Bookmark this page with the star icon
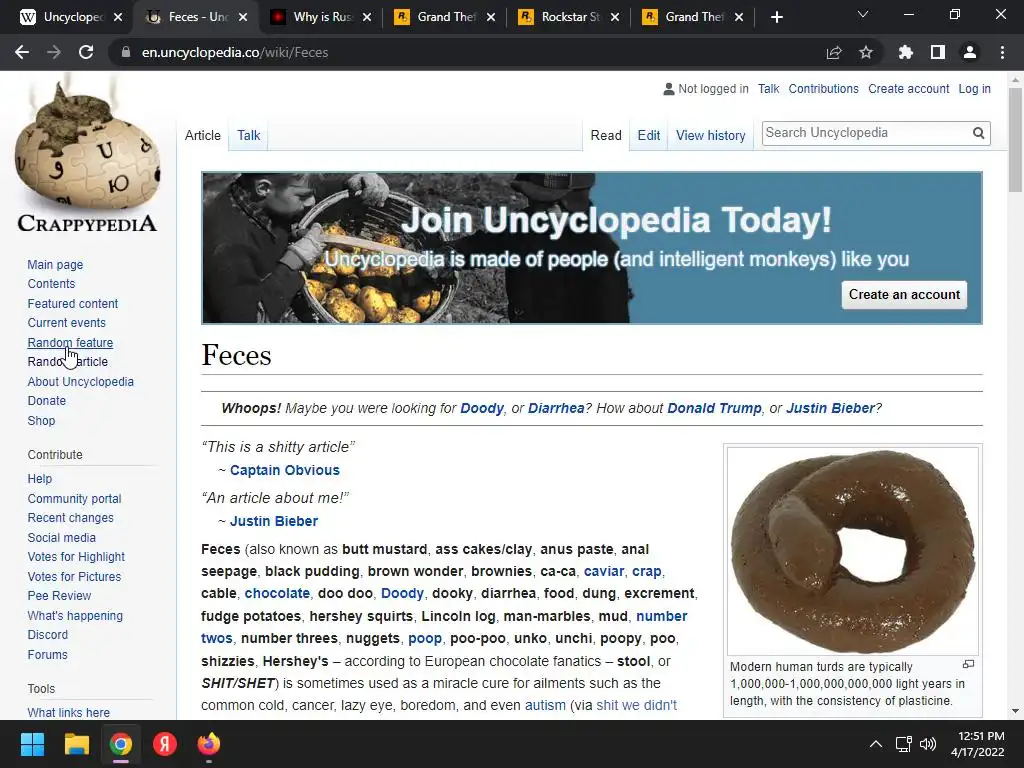The image size is (1024, 768). tap(866, 52)
